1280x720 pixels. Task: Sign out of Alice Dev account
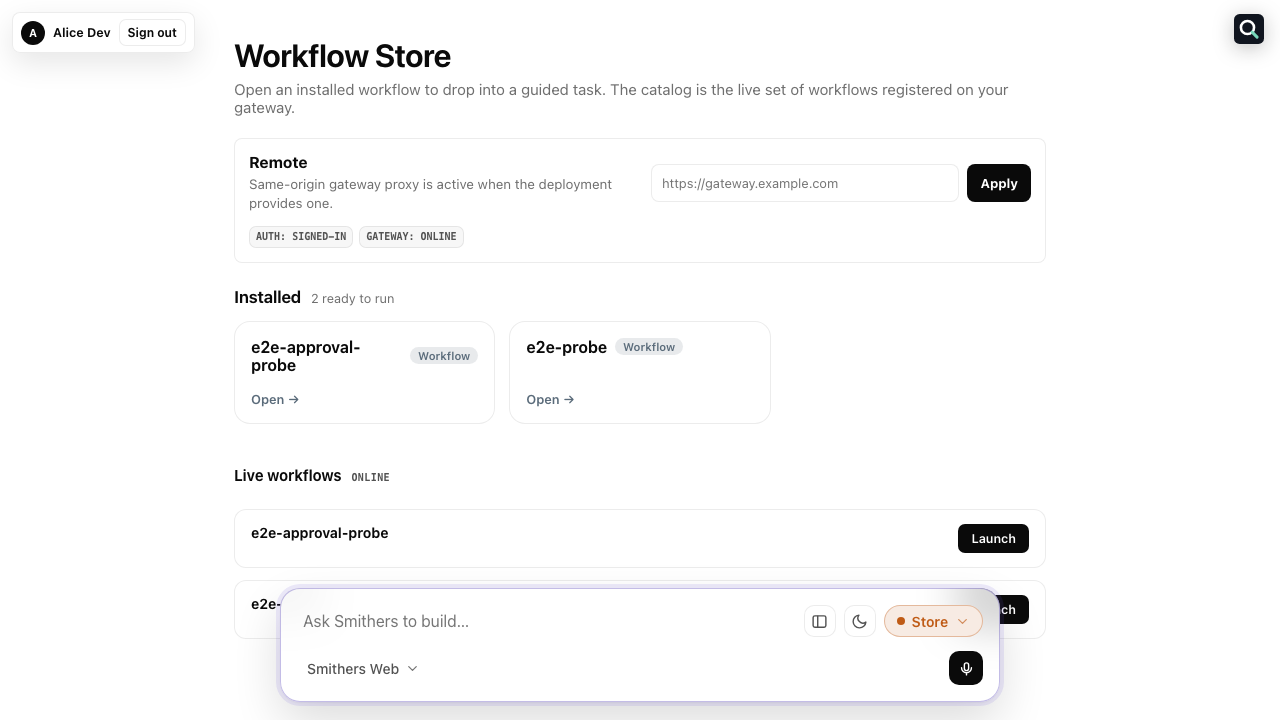coord(152,33)
